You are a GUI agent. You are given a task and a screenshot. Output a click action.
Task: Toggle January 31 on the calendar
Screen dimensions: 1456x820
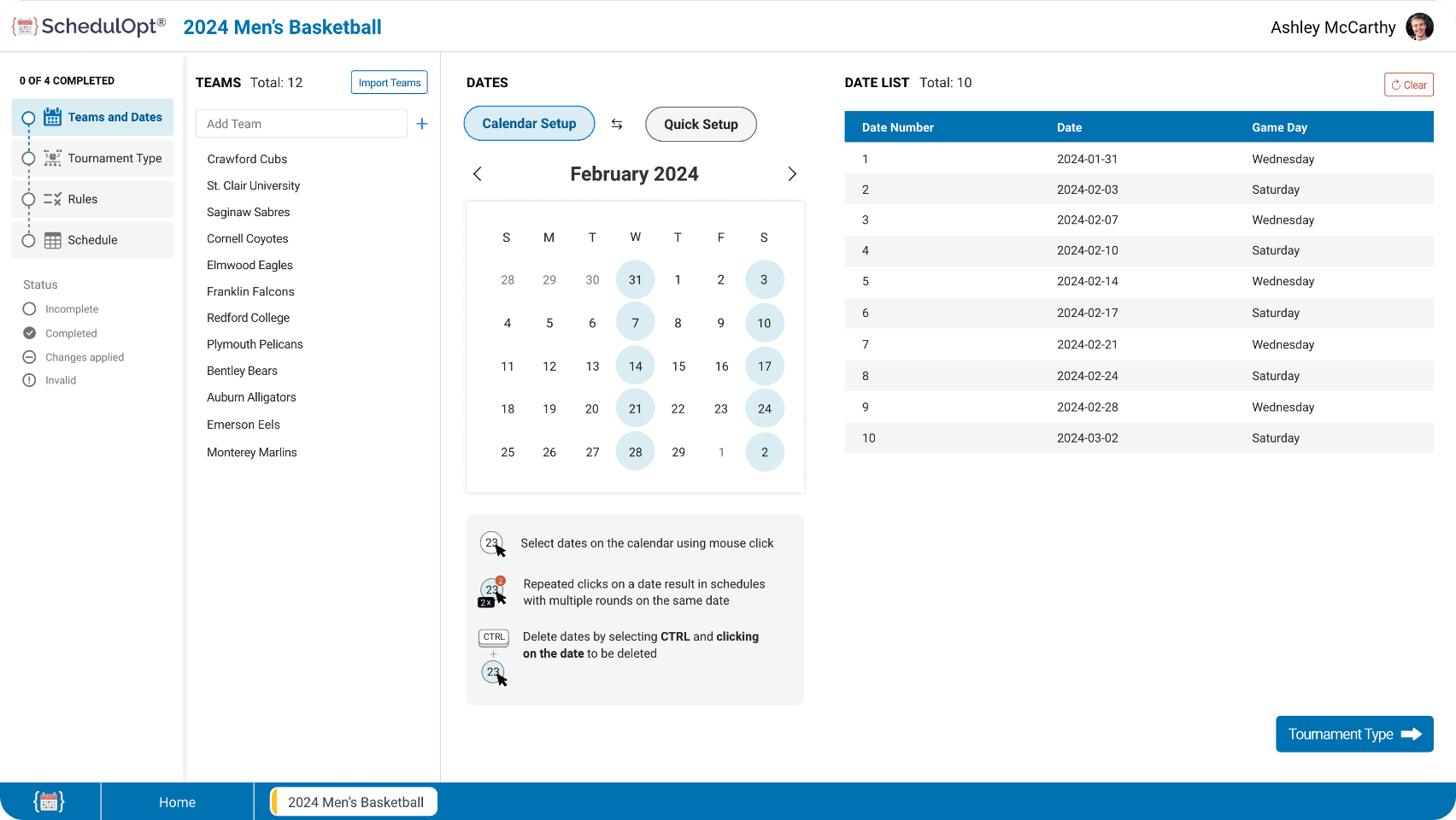pyautogui.click(x=635, y=279)
